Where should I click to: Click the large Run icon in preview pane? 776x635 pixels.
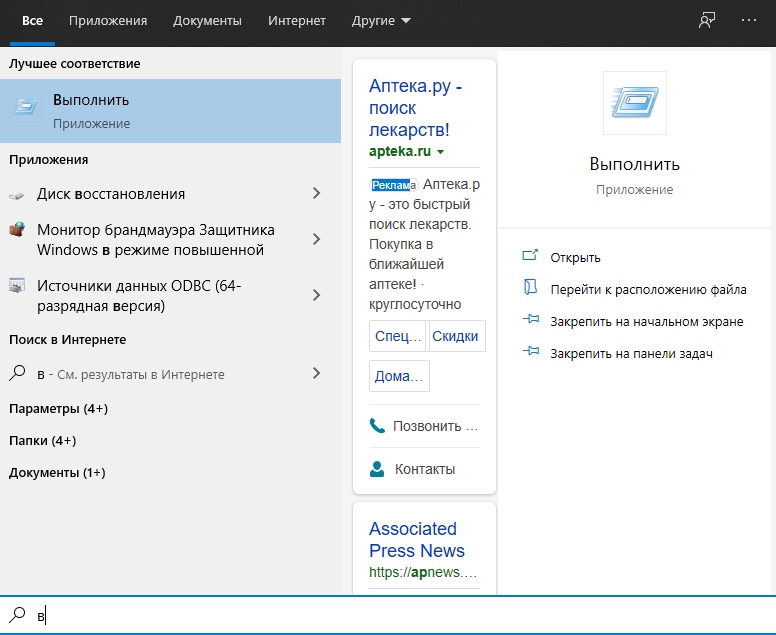tap(634, 102)
